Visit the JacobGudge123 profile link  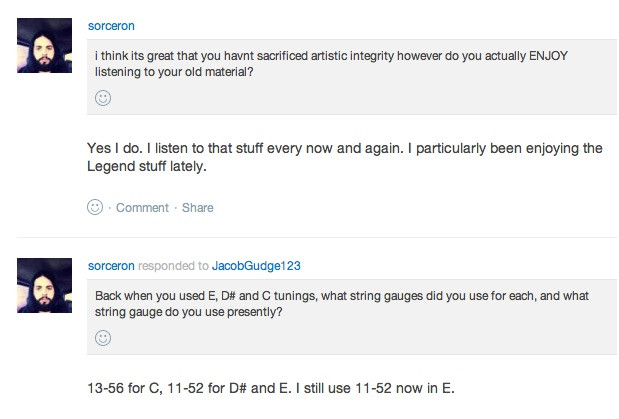257,266
